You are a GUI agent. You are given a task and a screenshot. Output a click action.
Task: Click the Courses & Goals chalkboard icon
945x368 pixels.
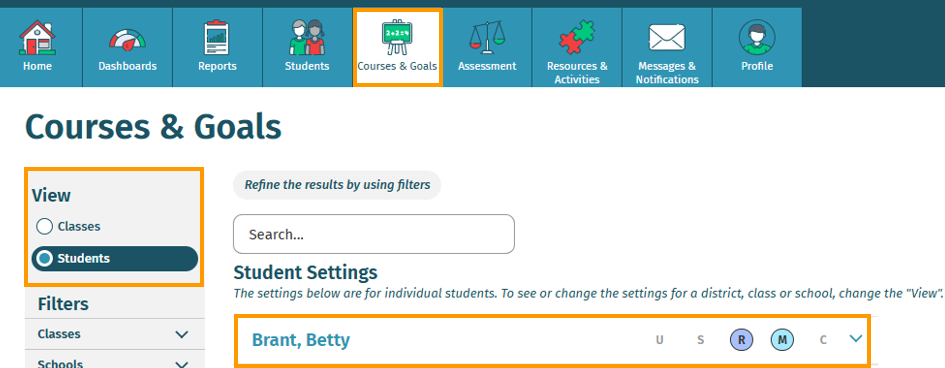pos(397,37)
